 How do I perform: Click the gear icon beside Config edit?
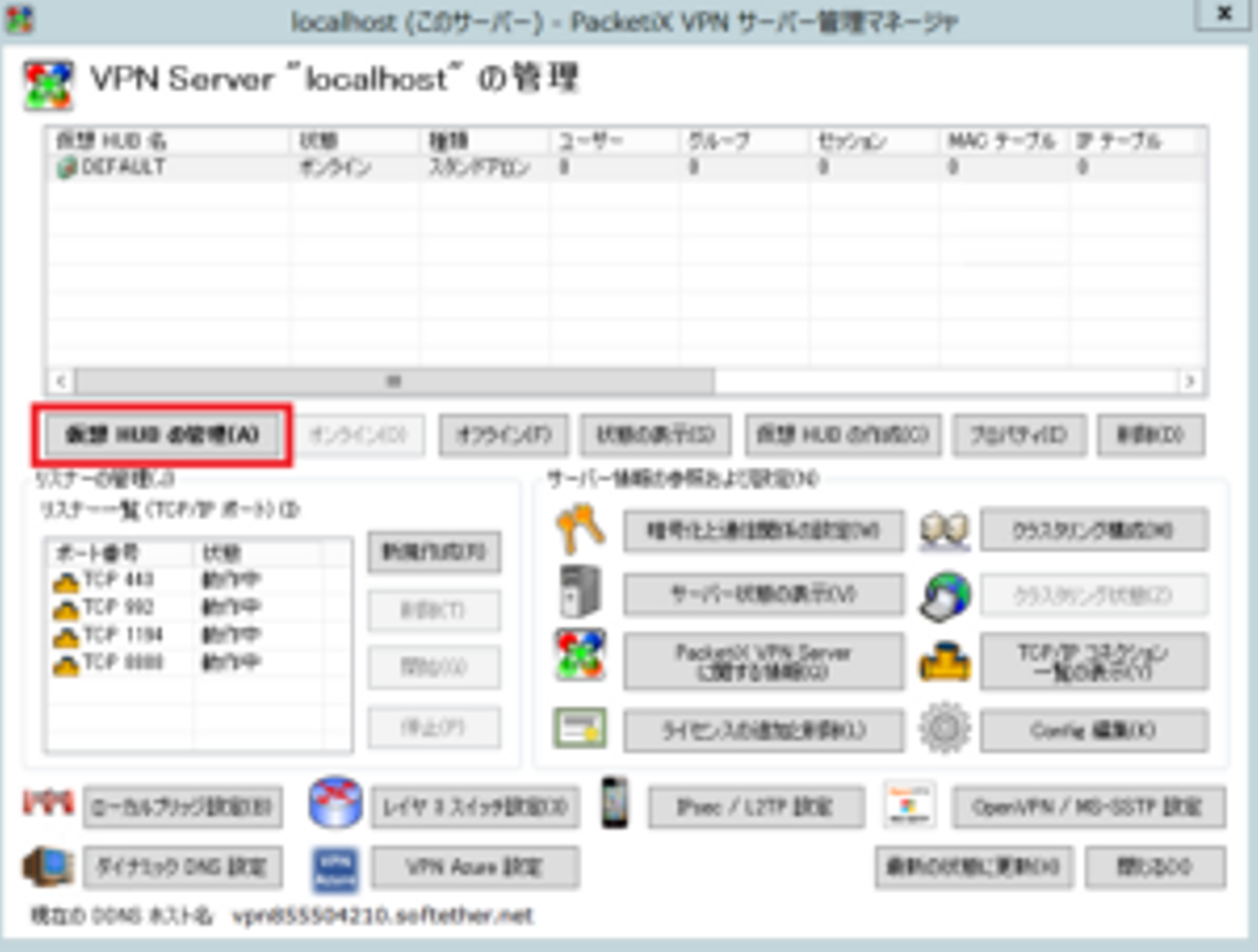coord(944,728)
